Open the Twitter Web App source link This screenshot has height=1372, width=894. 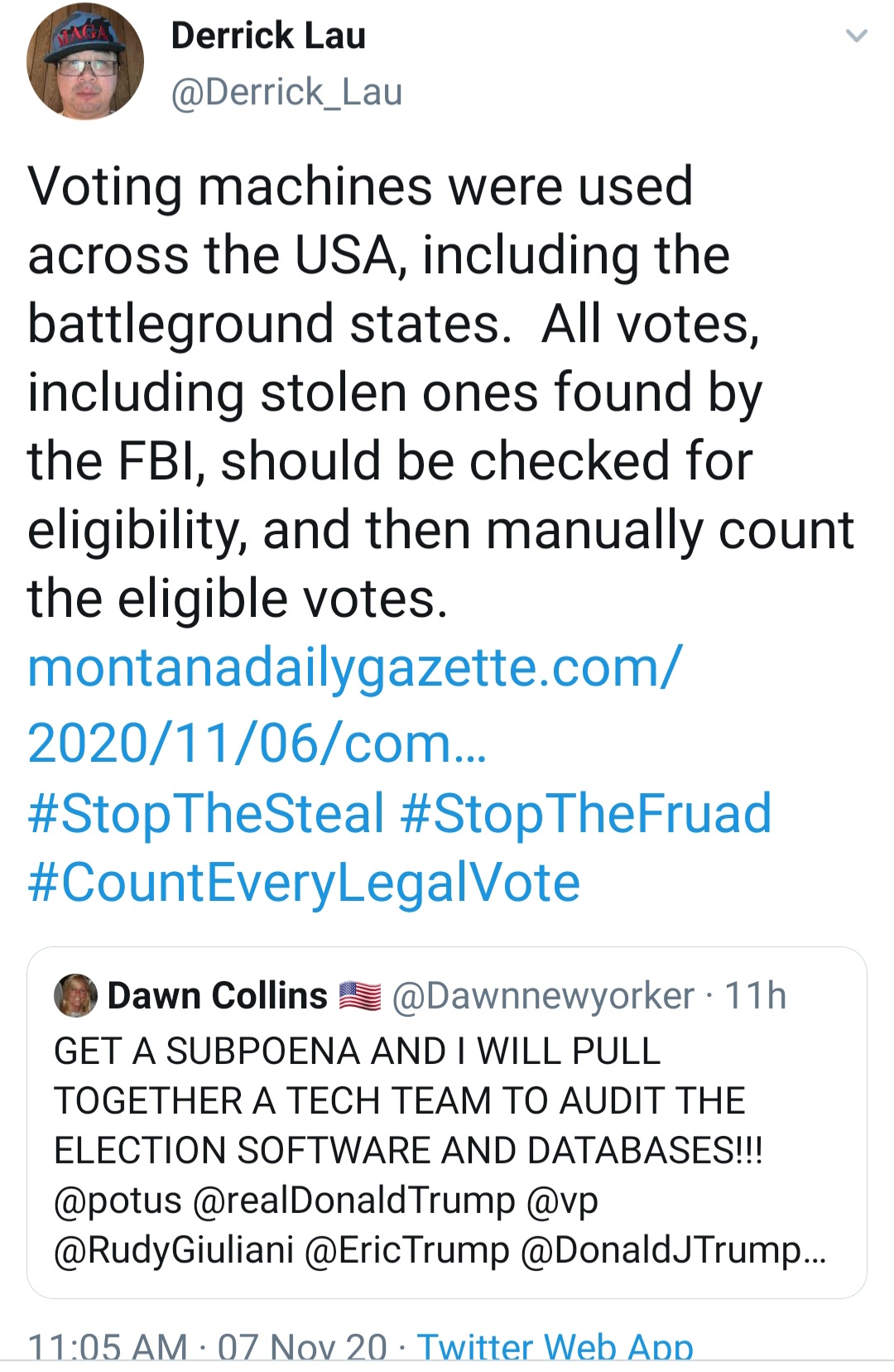coord(555,1346)
